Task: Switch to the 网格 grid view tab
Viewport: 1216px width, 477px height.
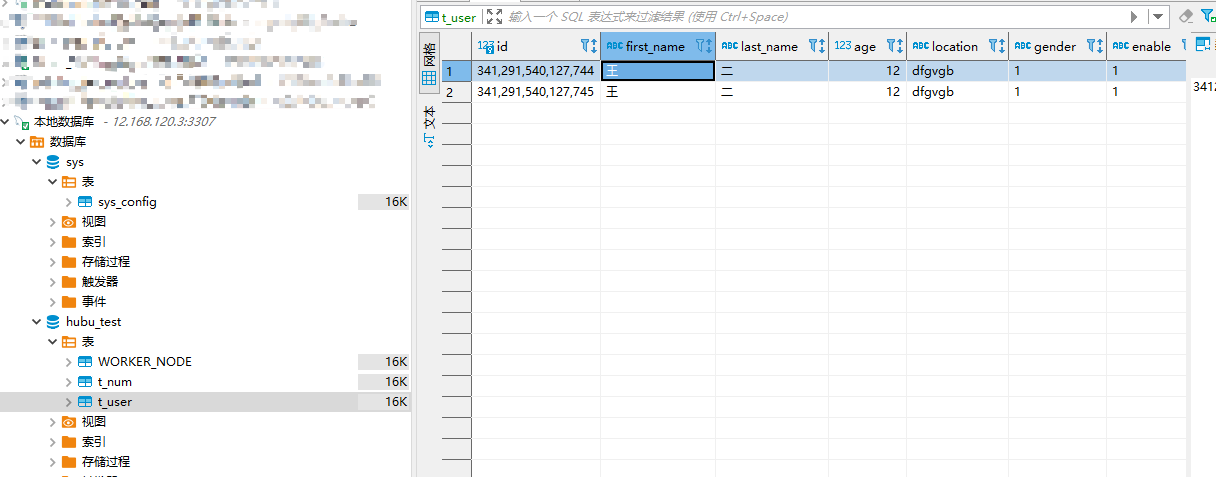Action: (x=429, y=64)
